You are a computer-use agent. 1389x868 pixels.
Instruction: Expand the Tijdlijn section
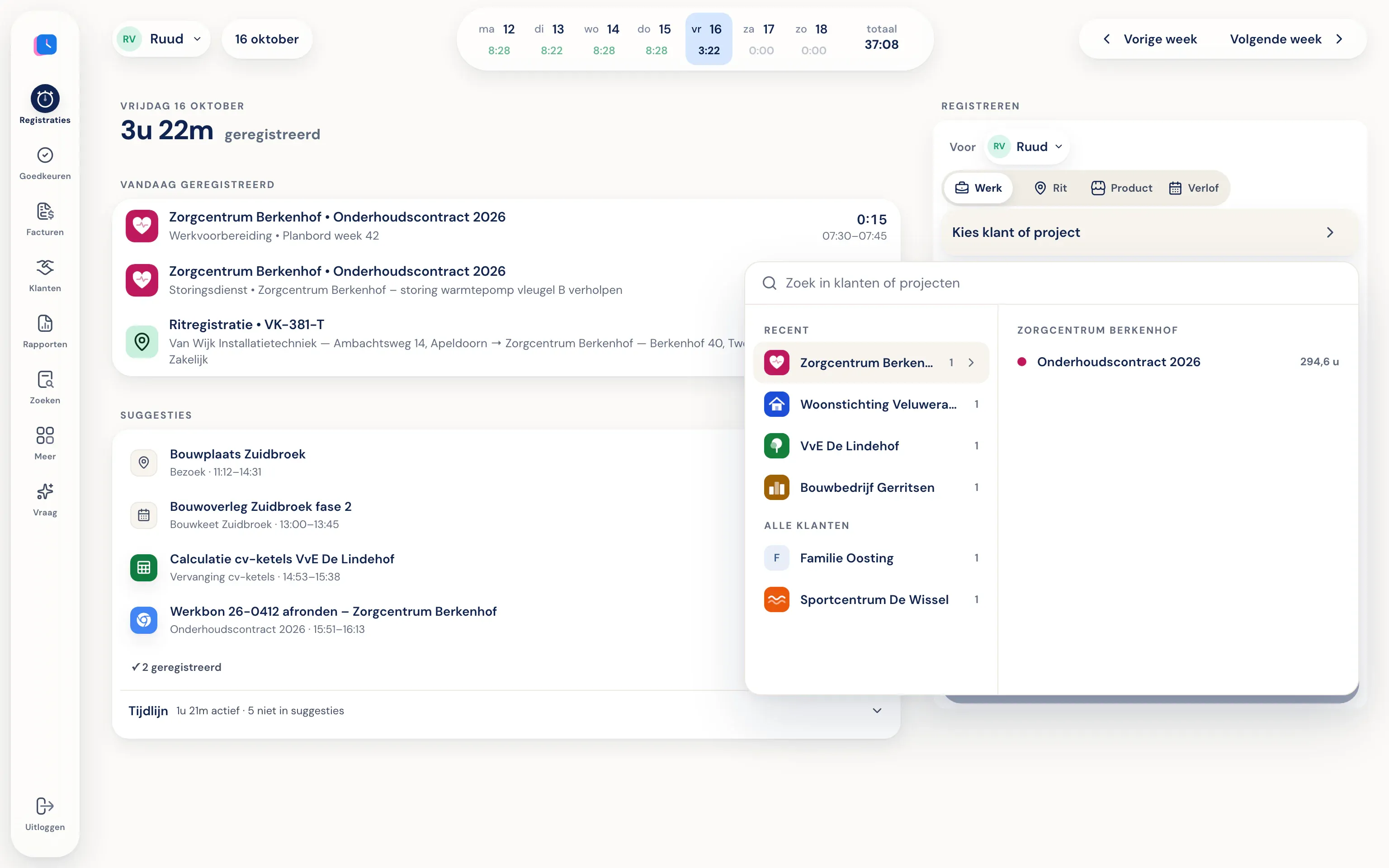coord(506,711)
